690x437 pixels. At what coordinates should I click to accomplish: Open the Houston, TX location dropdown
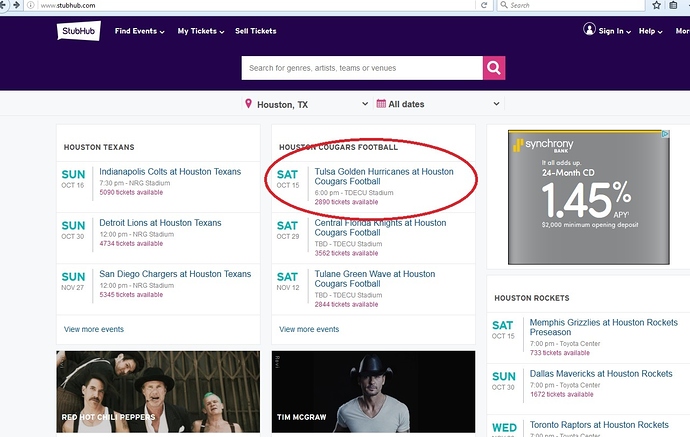[x=306, y=104]
